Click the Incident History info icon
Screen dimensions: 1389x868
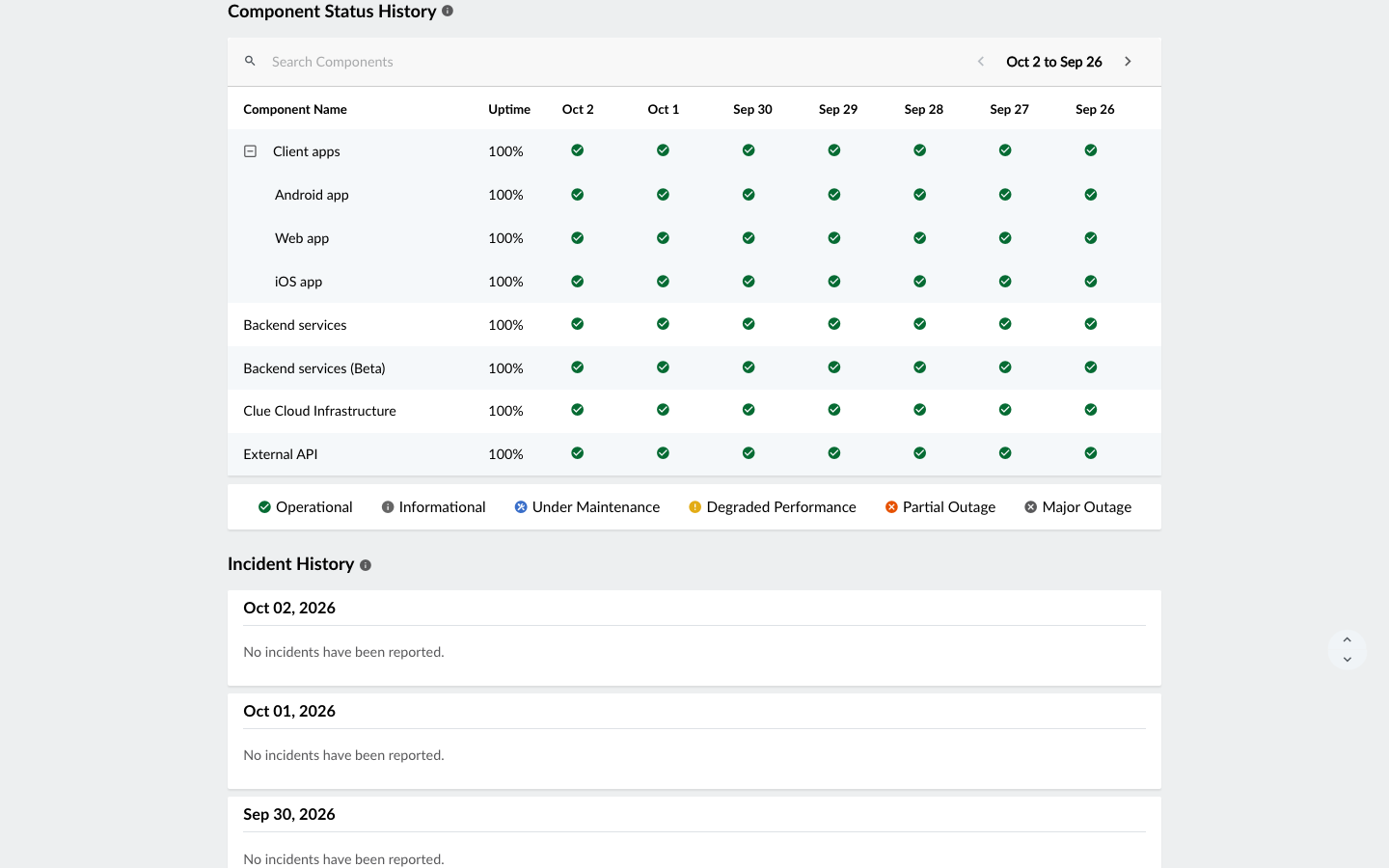coord(366,565)
